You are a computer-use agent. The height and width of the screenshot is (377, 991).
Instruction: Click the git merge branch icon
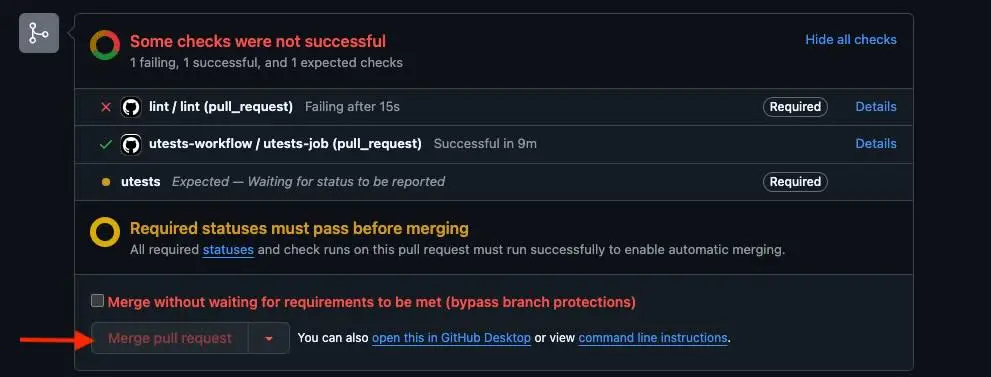[39, 33]
